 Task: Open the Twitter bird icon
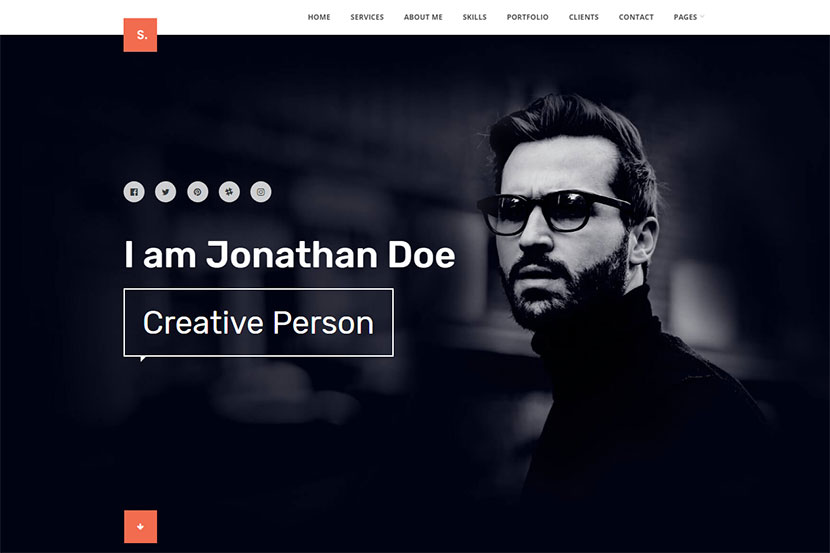pyautogui.click(x=166, y=192)
